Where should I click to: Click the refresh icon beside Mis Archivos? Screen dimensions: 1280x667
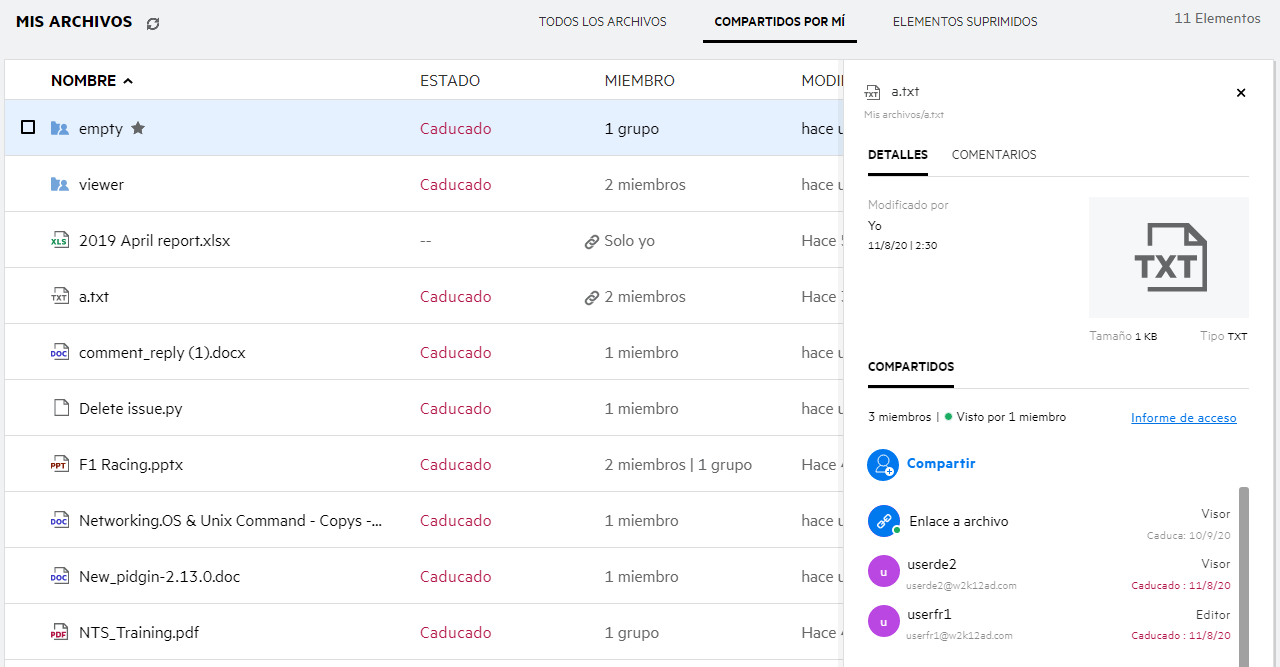click(x=153, y=23)
